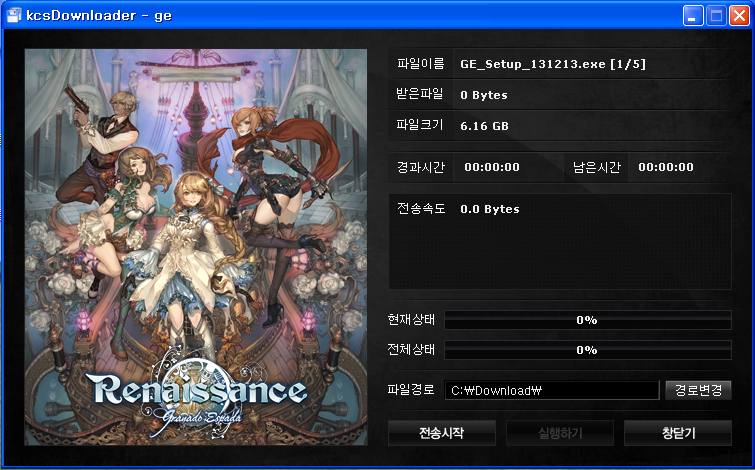Click the maximize button in title bar
This screenshot has height=470, width=755.
pyautogui.click(x=716, y=16)
